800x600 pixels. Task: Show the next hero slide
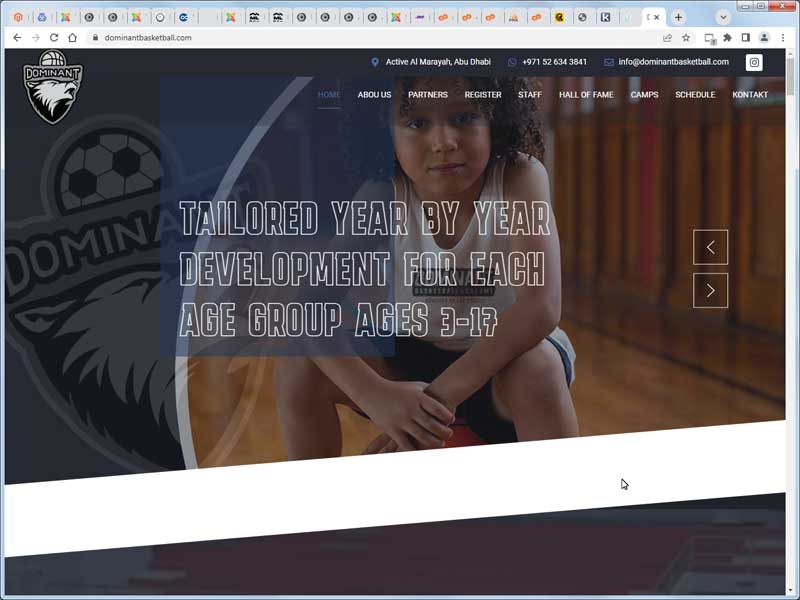point(710,290)
